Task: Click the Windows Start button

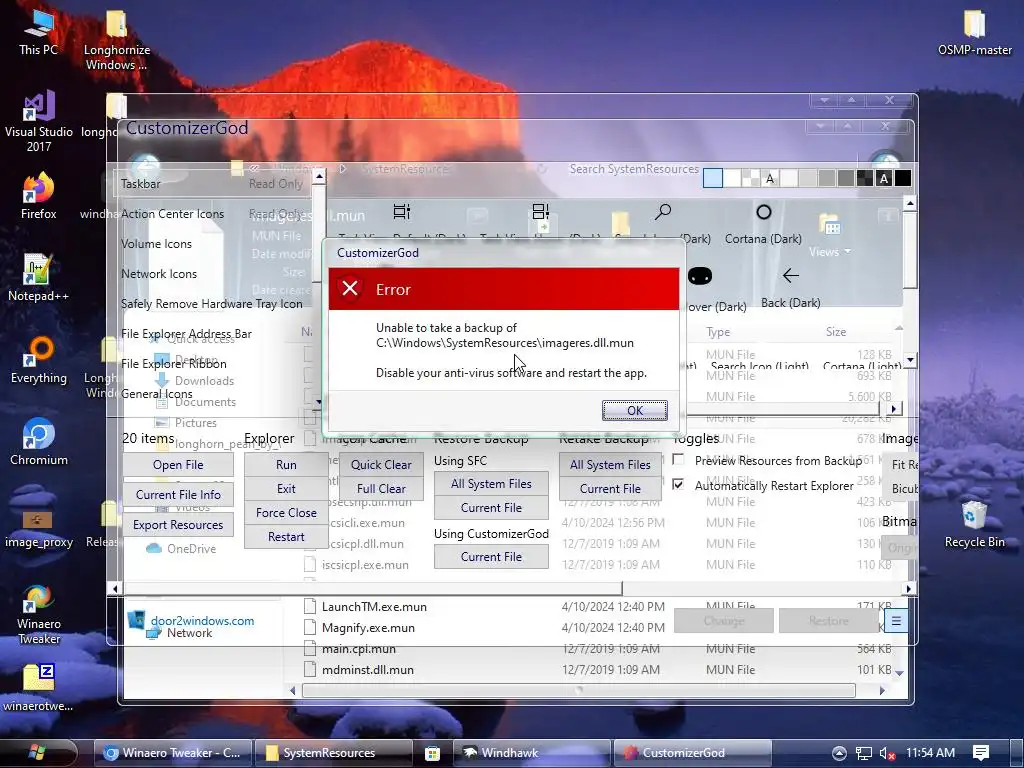Action: click(37, 752)
